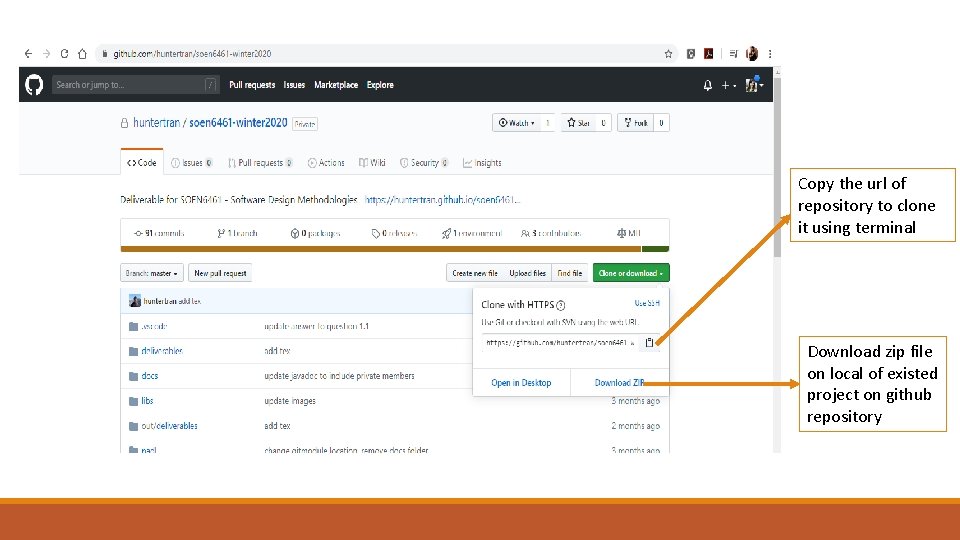960x540 pixels.
Task: View the 0 releases link
Action: 394,233
